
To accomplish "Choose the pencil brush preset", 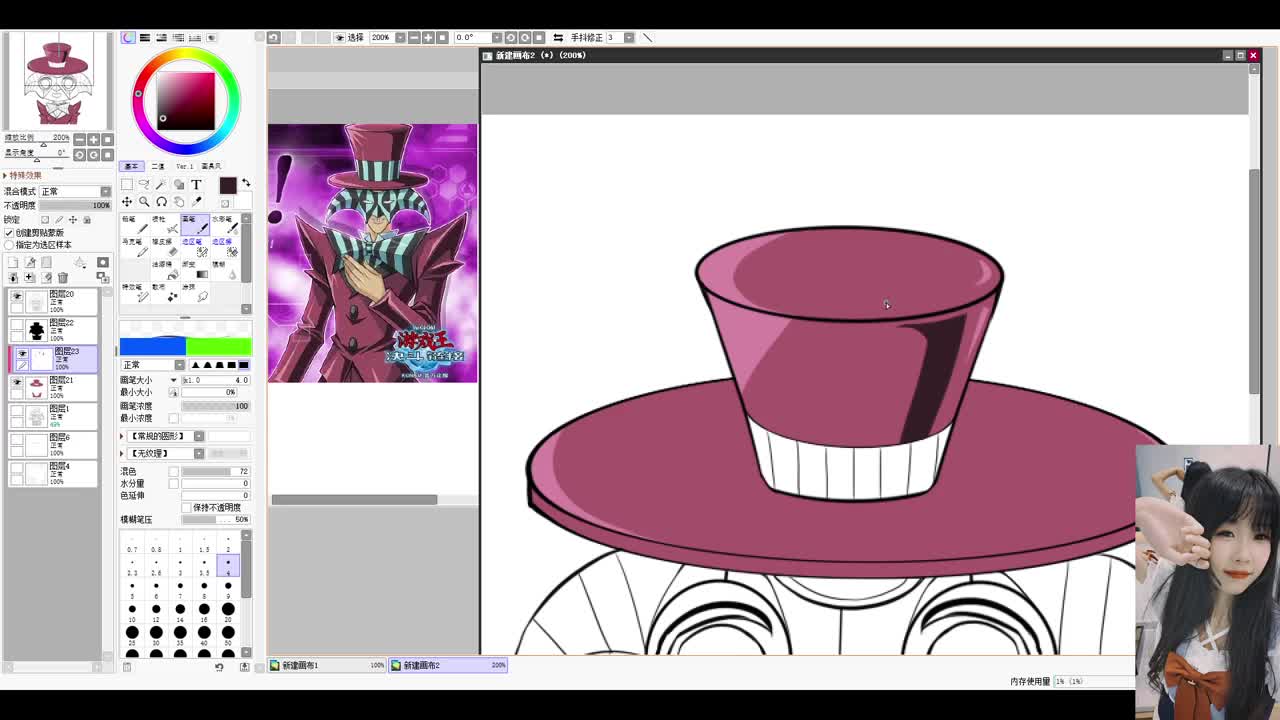I will [135, 226].
